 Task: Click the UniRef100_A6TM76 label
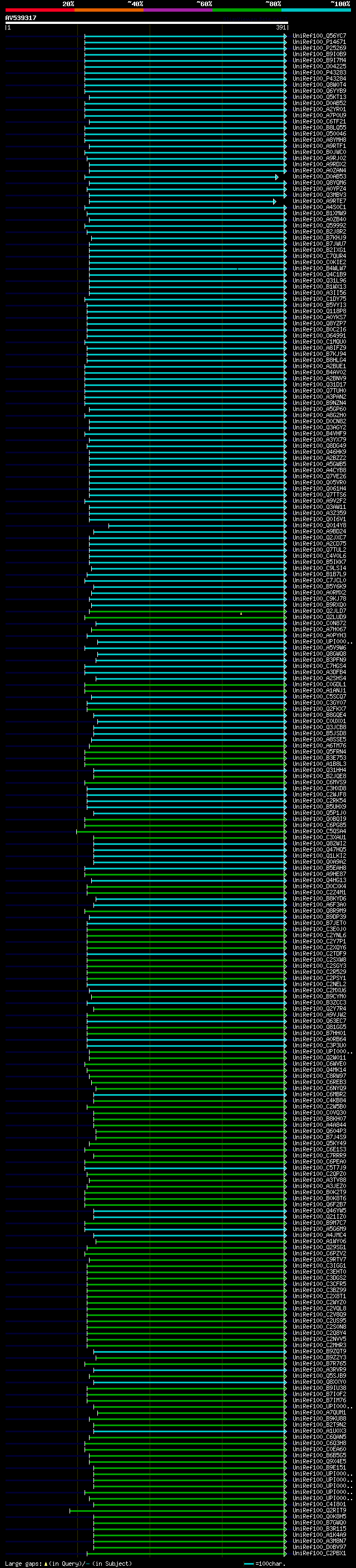(319, 746)
